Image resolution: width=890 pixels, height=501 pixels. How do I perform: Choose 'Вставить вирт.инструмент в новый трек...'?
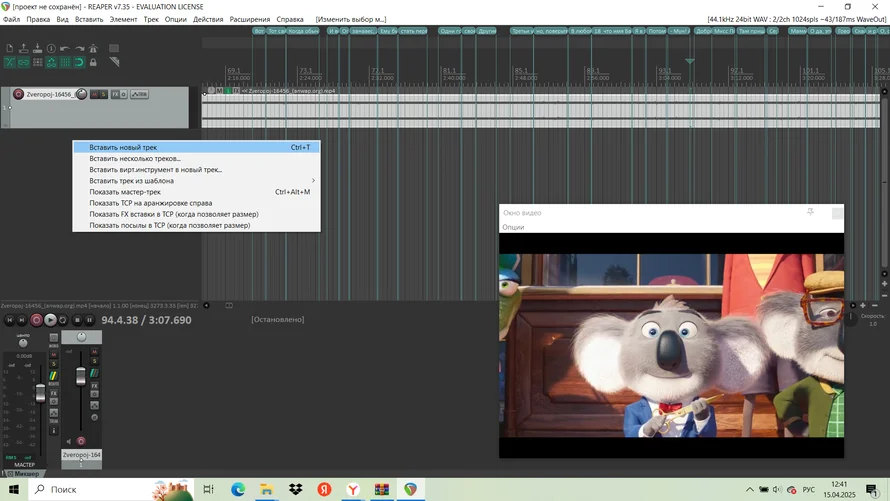(196, 170)
